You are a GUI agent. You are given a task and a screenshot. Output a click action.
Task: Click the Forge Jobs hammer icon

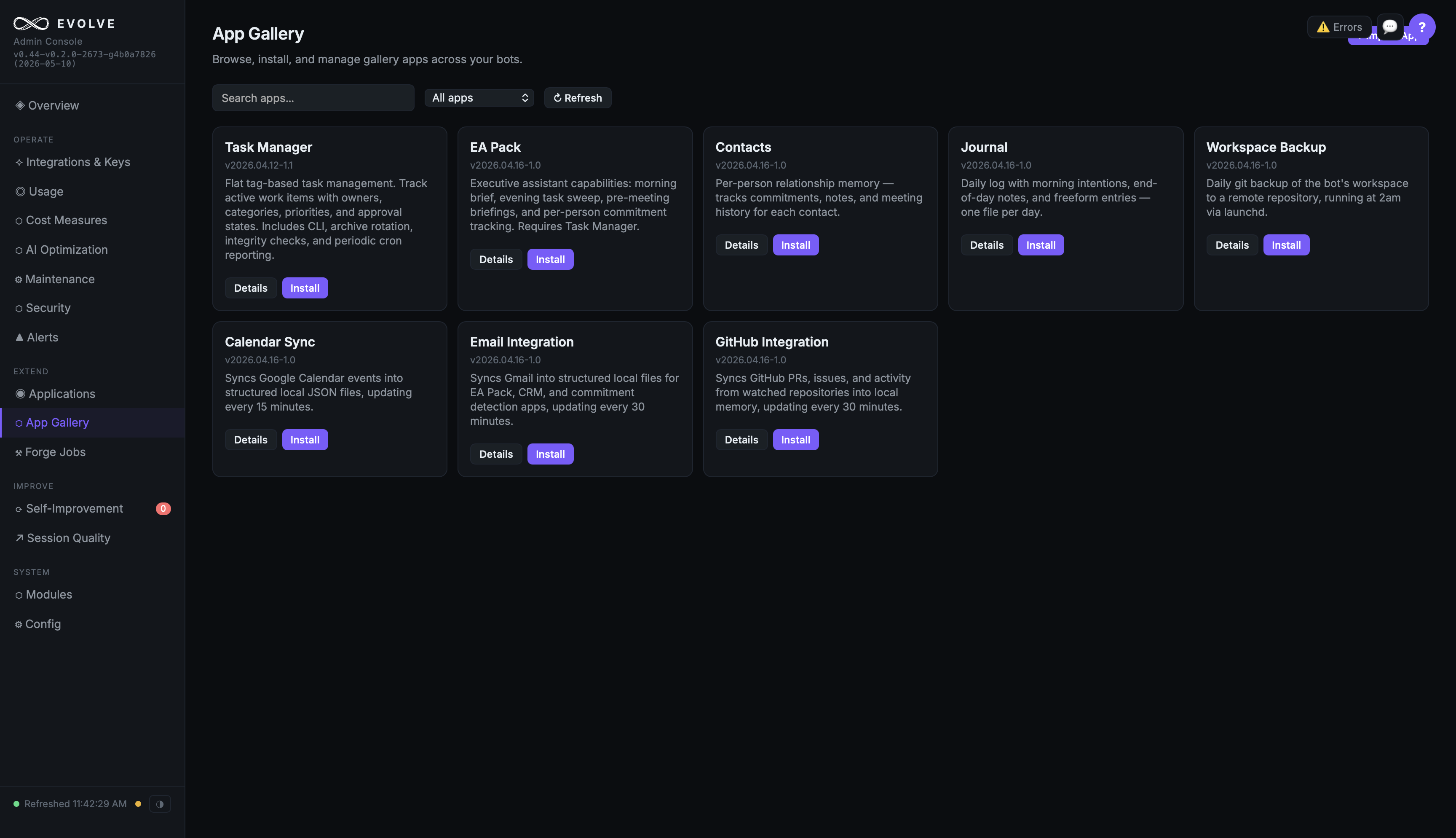tap(19, 452)
